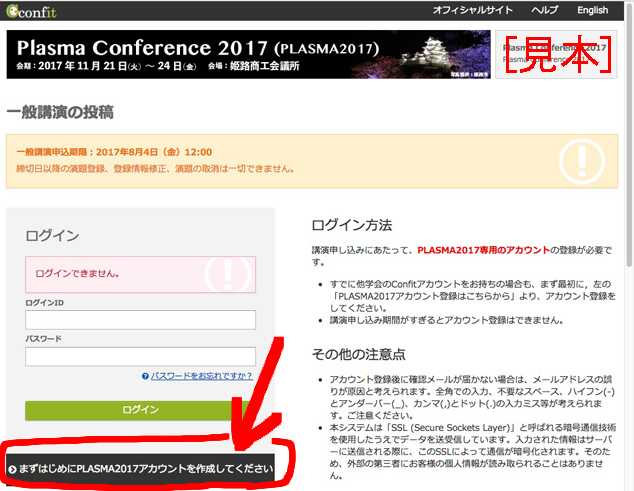This screenshot has height=491, width=634.
Task: Click the その他の注意点 heading
Action: point(359,354)
